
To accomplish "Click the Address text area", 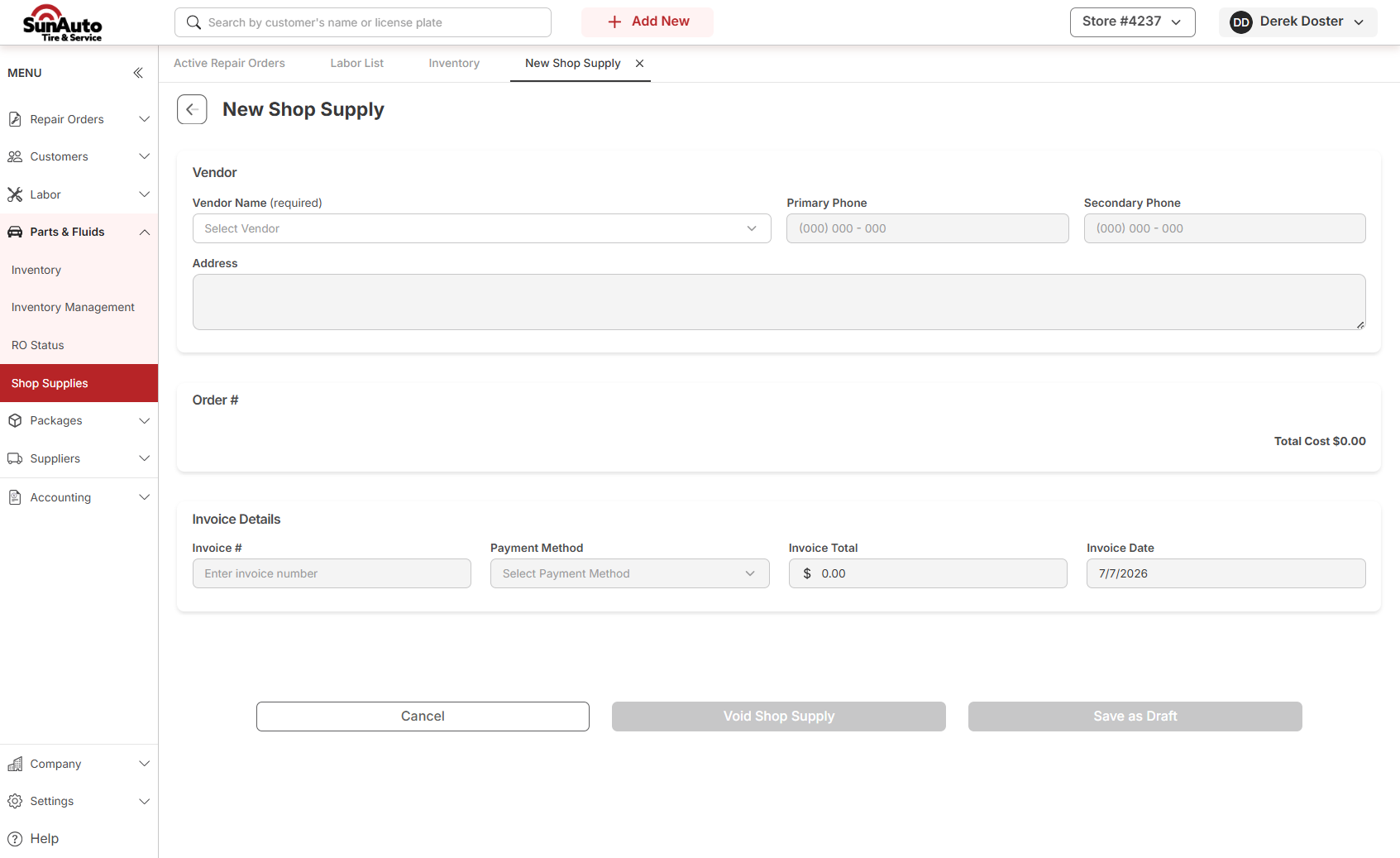I will pos(779,302).
